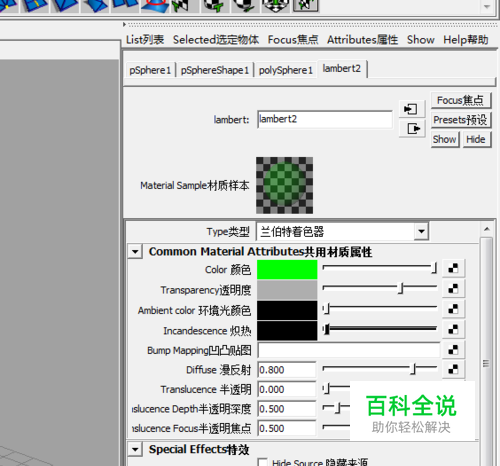Screen dimensions: 500x466
Task: Click the Transparency slider handle
Action: tap(401, 288)
